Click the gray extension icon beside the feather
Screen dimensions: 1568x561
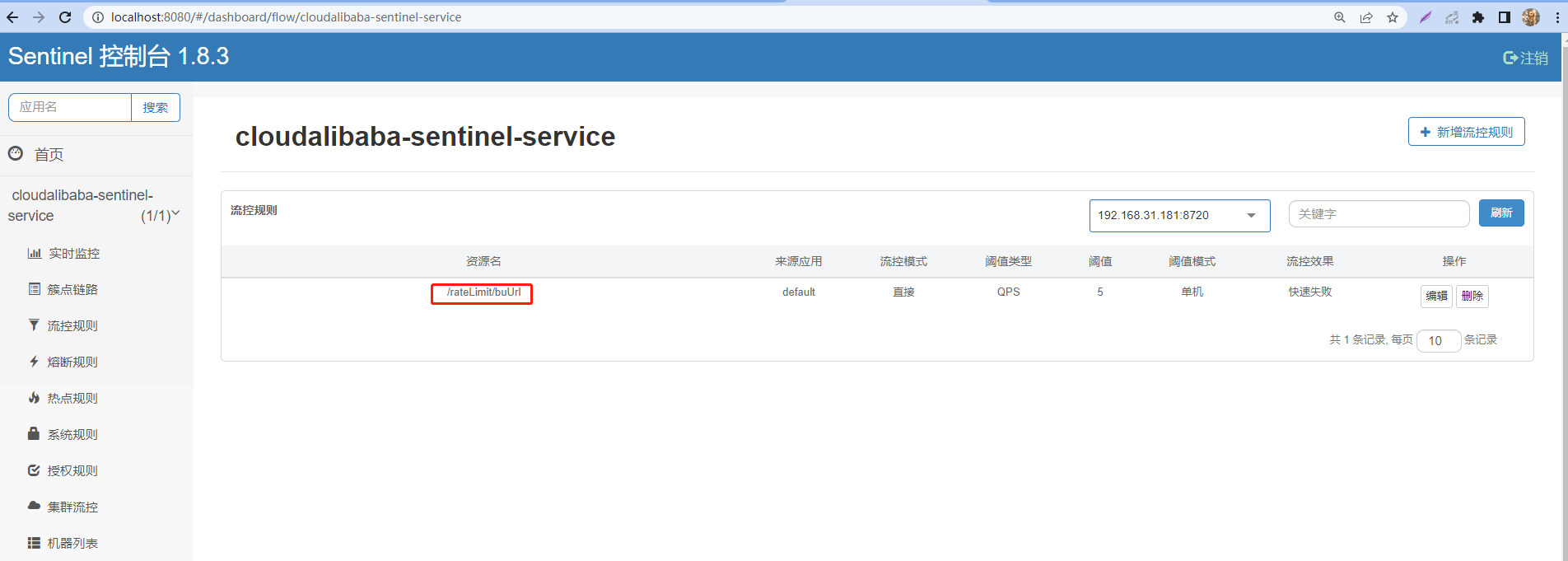[1452, 17]
